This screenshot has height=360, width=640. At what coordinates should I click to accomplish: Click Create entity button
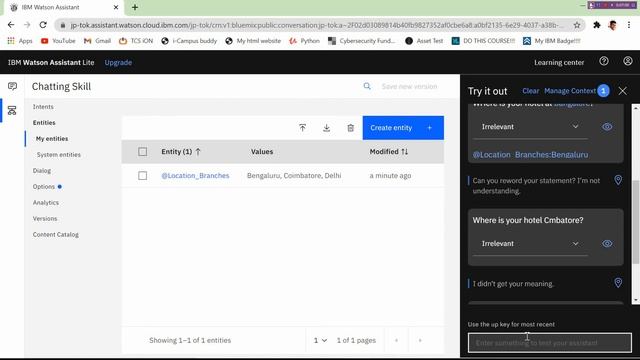[403, 128]
